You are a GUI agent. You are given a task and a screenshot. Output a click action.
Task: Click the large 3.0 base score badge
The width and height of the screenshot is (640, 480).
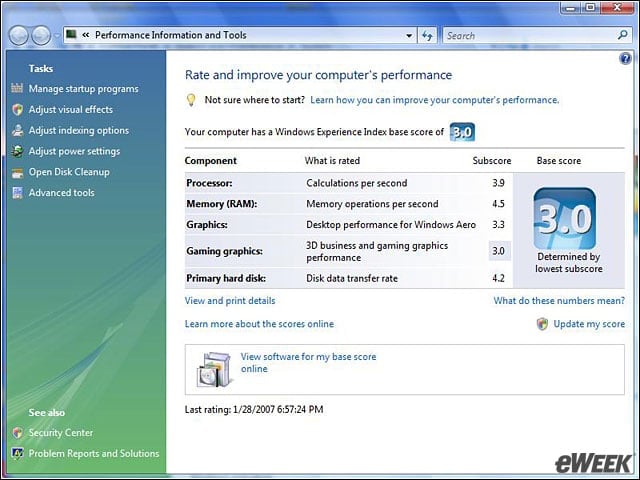point(564,218)
